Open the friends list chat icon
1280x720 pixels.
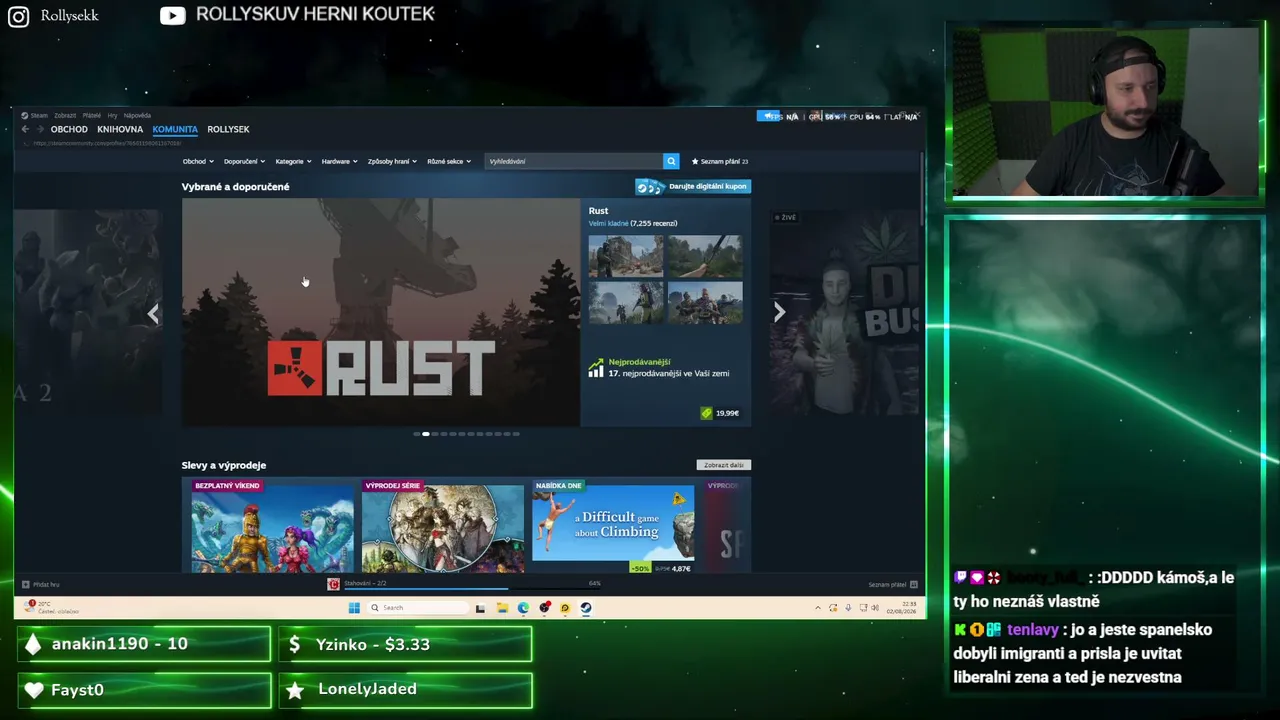(x=914, y=584)
